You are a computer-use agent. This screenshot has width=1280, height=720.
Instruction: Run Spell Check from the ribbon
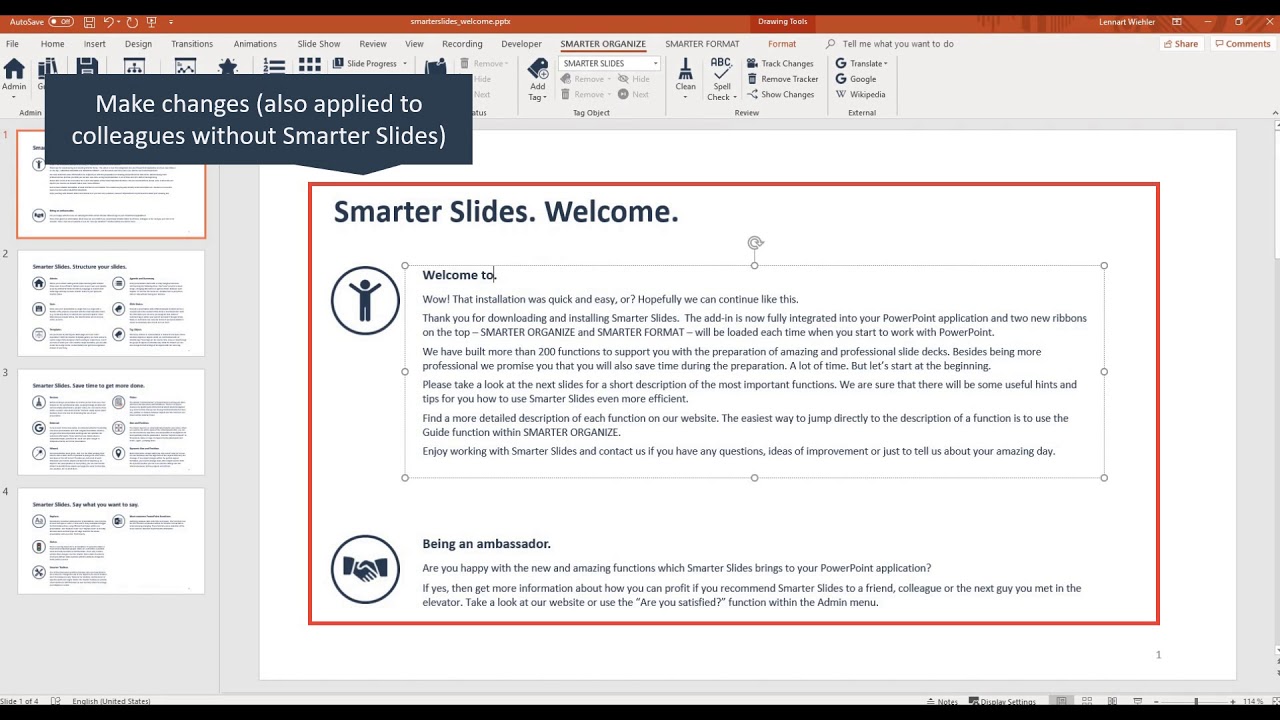tap(721, 80)
